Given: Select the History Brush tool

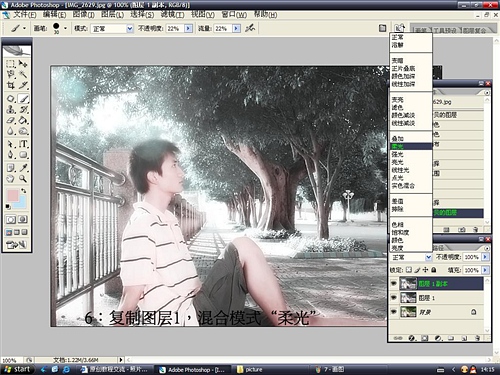Looking at the screenshot, I should (23, 110).
